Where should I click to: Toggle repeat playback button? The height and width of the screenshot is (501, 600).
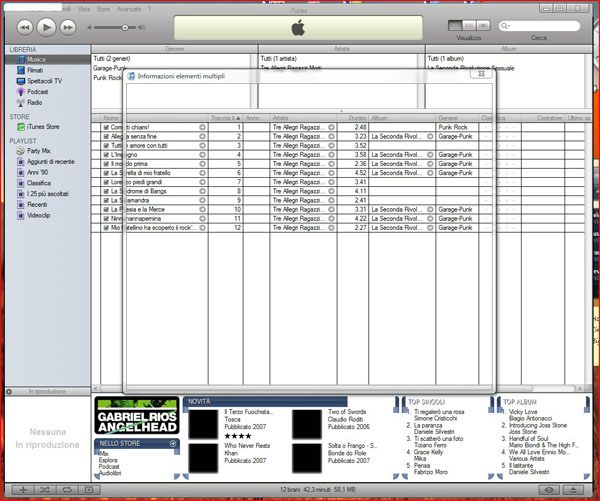[67, 490]
